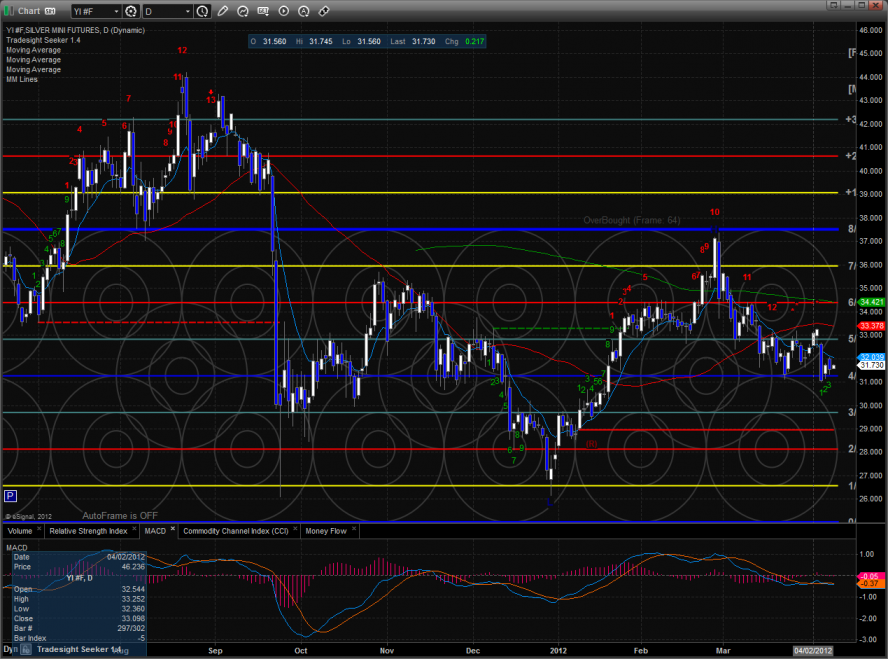
Task: Click the circled A toolbar icon
Action: [x=305, y=11]
